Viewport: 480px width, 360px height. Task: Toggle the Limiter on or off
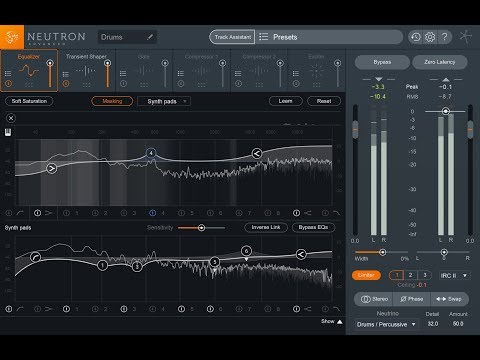[366, 275]
